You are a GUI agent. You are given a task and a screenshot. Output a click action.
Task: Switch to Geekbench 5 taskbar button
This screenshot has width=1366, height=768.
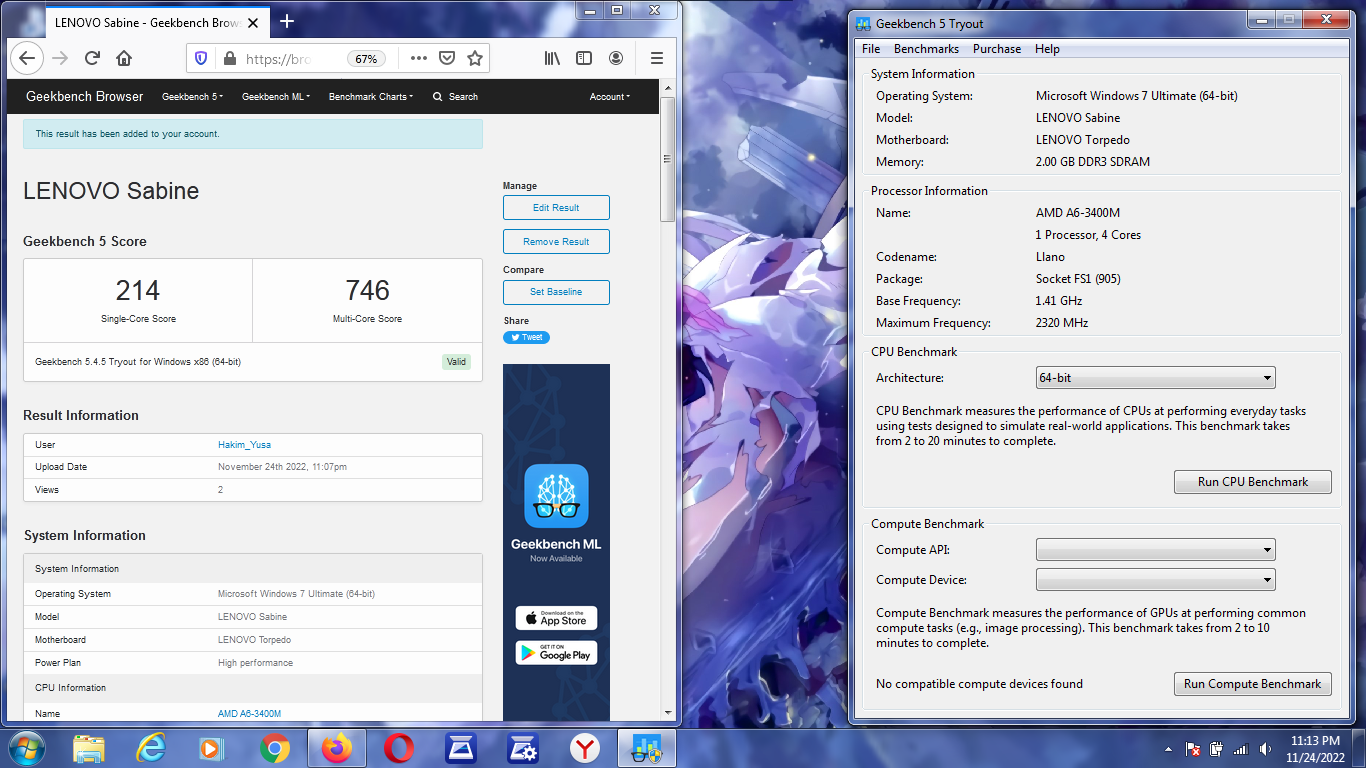click(647, 748)
